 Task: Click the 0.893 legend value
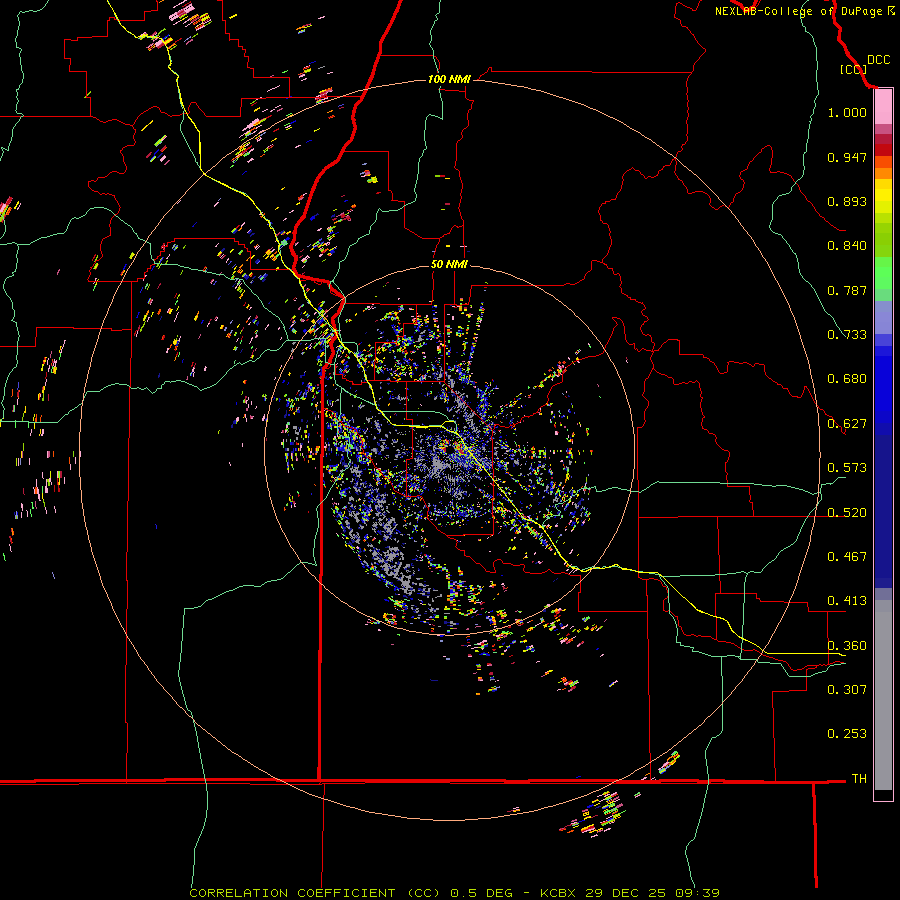847,201
